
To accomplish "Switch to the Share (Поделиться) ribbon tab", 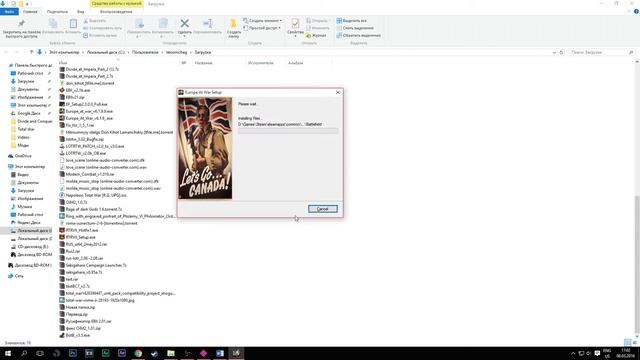I will (x=57, y=11).
